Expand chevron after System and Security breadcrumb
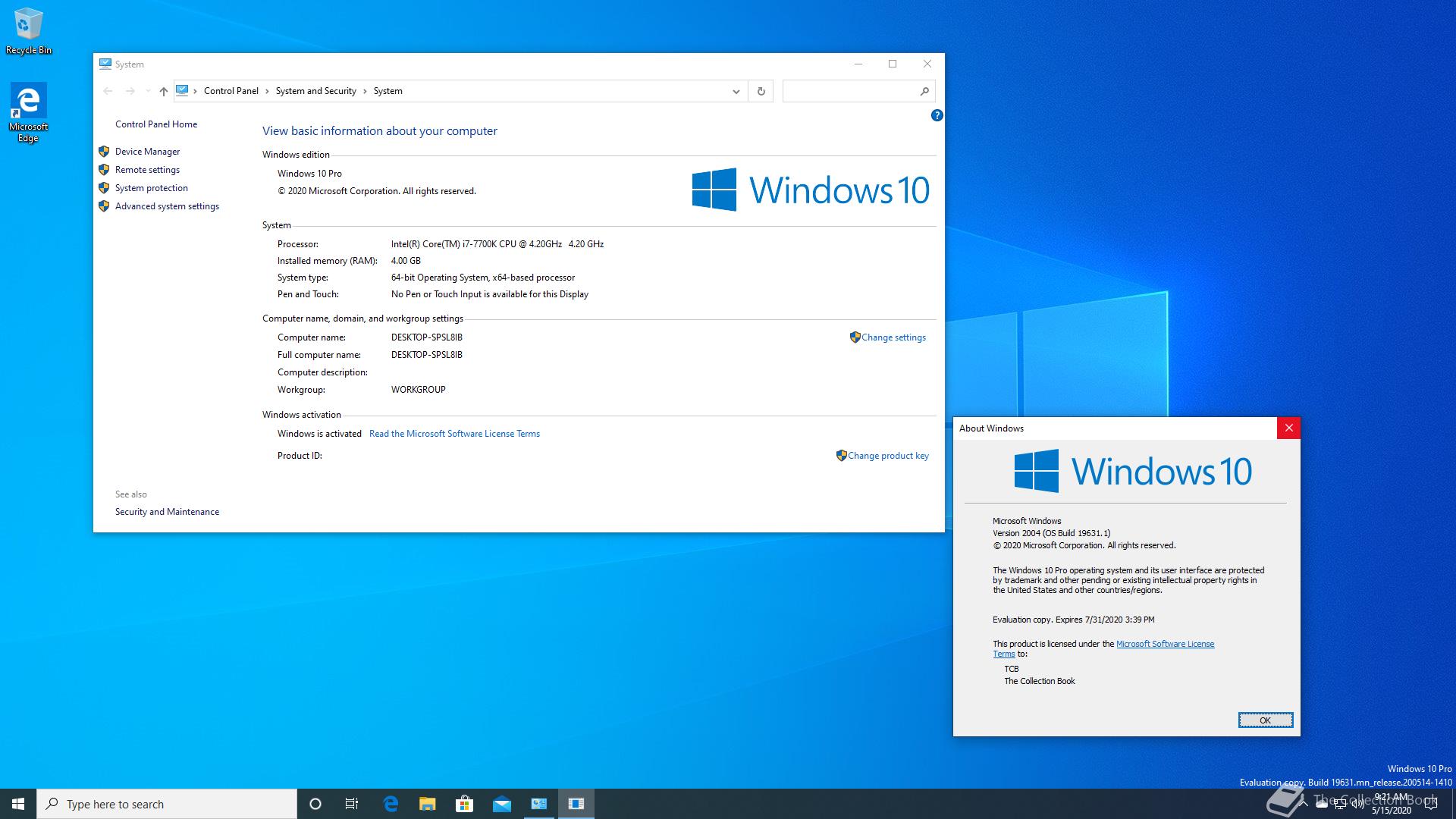The width and height of the screenshot is (1456, 819). tap(365, 91)
